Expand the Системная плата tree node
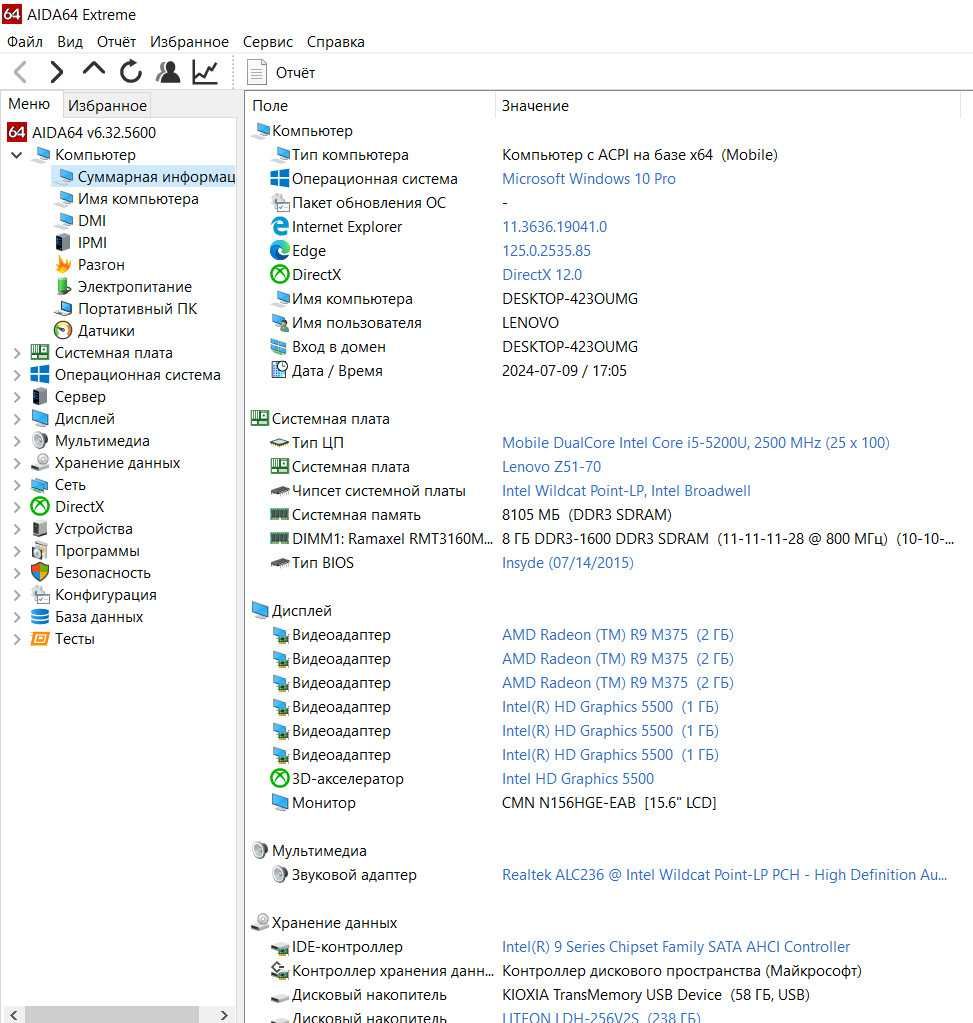973x1023 pixels. point(17,353)
